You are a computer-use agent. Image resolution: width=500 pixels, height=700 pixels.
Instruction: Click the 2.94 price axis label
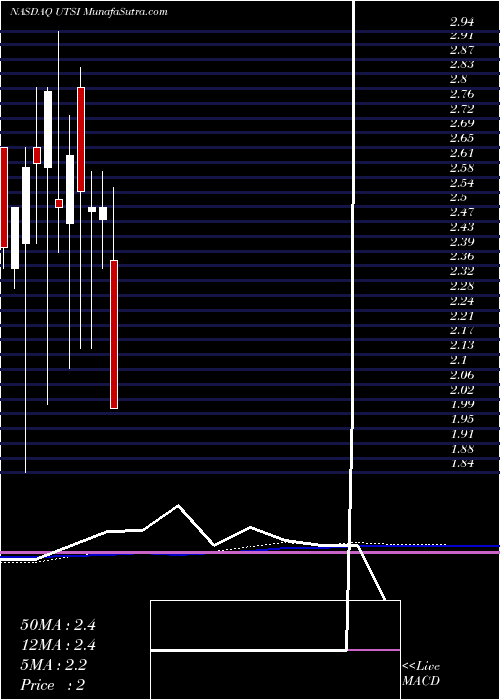coord(462,21)
